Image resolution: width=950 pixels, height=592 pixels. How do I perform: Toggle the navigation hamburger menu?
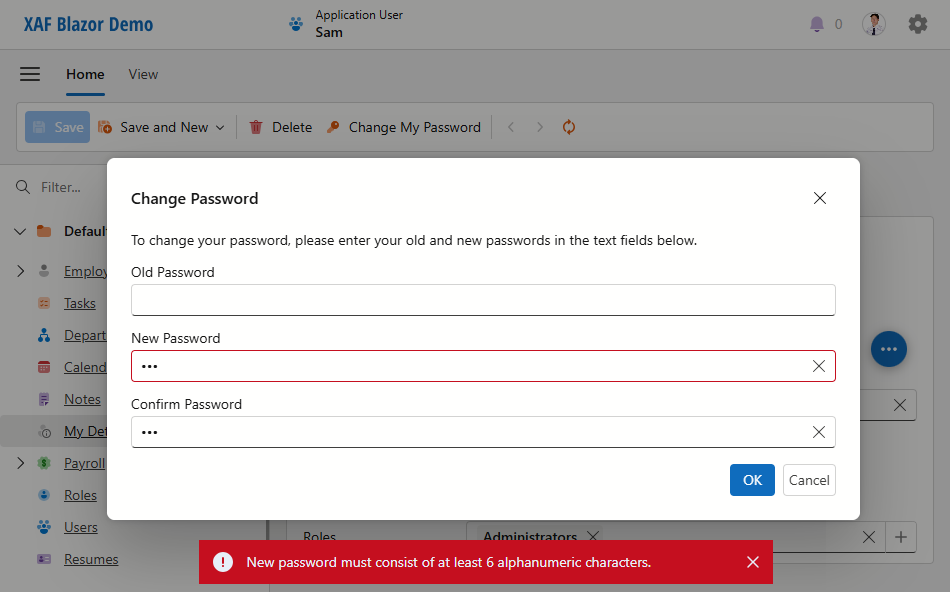[30, 74]
